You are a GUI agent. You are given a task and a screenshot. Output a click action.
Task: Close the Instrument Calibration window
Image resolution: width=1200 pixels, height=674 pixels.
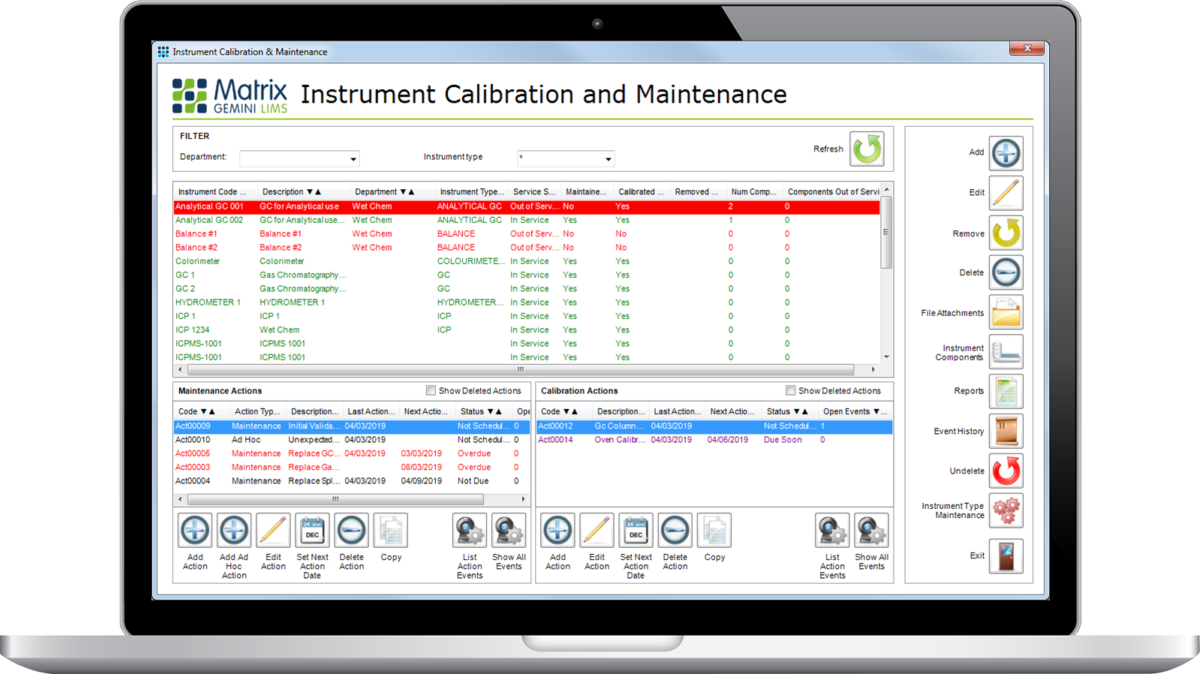click(1027, 49)
